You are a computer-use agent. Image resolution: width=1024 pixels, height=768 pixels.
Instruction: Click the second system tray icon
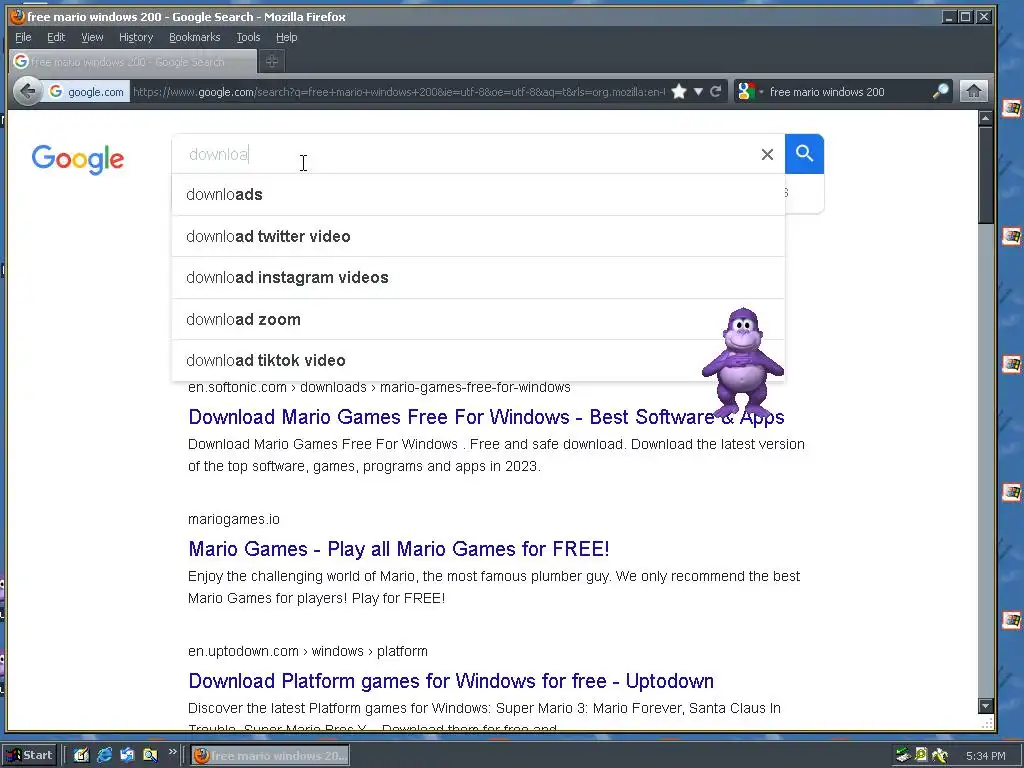(921, 756)
